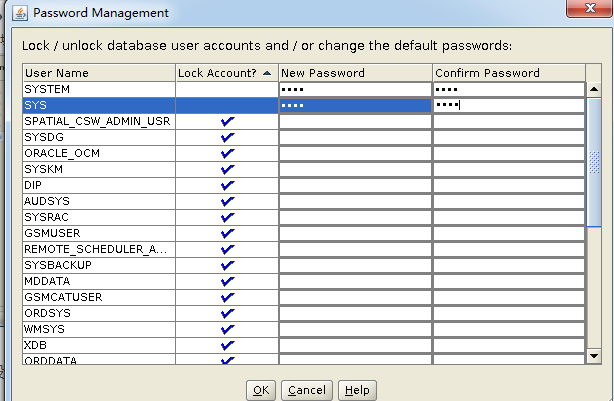This screenshot has height=401, width=614.
Task: Open Help for password management
Action: coord(357,390)
